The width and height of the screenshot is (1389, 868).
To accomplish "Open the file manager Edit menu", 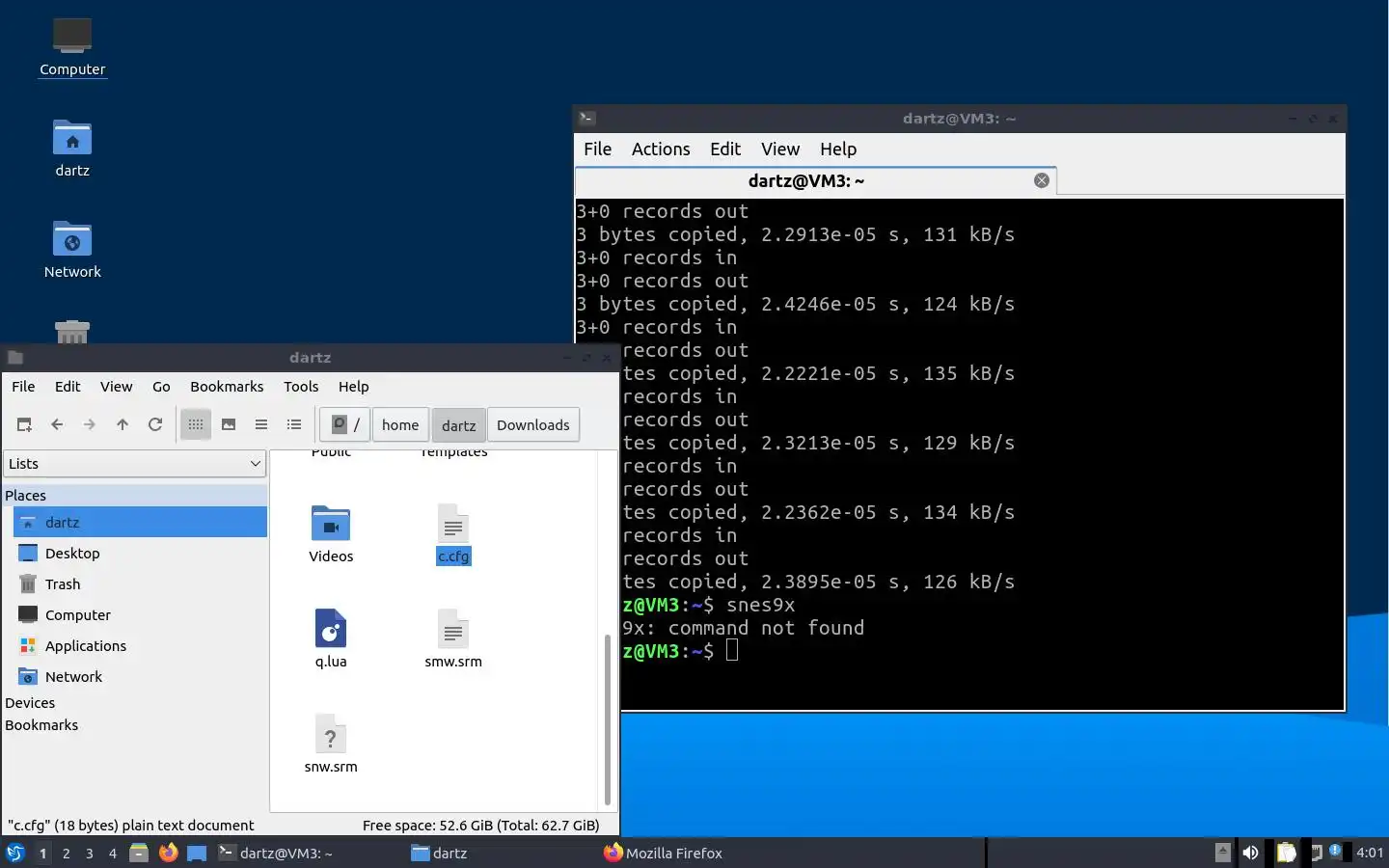I will [x=68, y=387].
